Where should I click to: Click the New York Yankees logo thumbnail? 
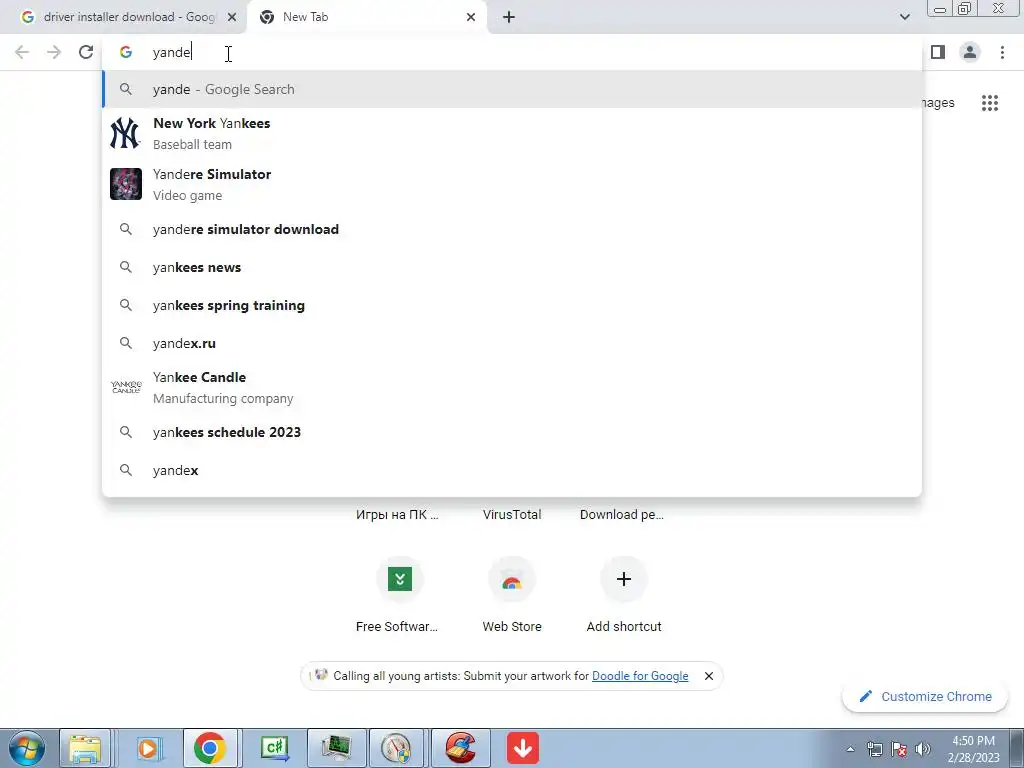tap(125, 133)
